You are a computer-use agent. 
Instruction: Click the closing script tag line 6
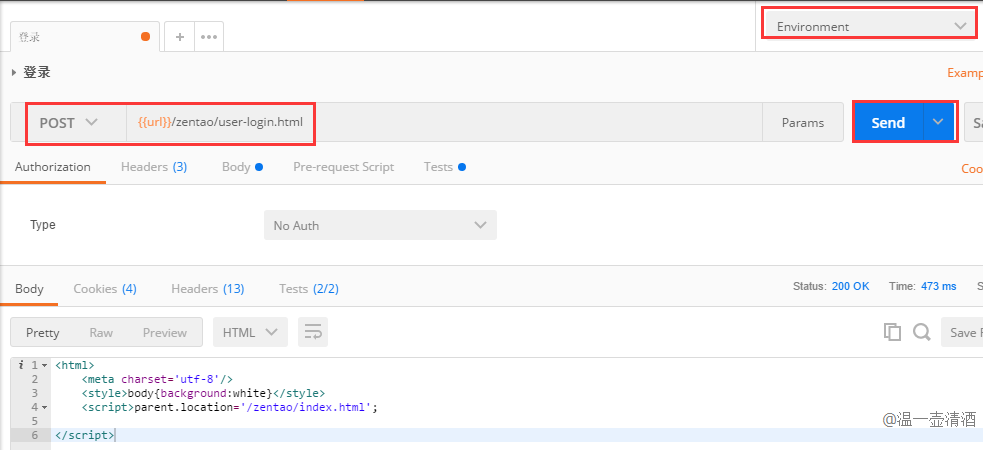click(85, 435)
